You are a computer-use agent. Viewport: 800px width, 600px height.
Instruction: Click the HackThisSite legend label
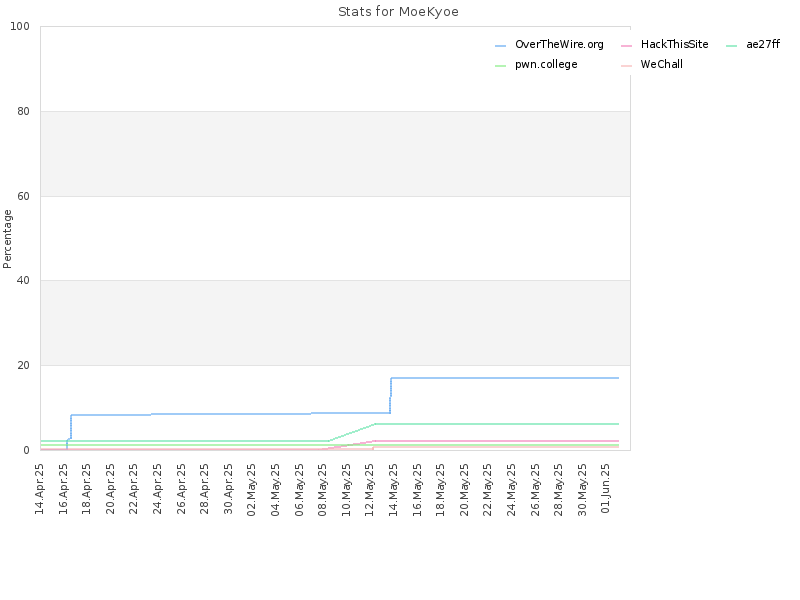pos(674,44)
